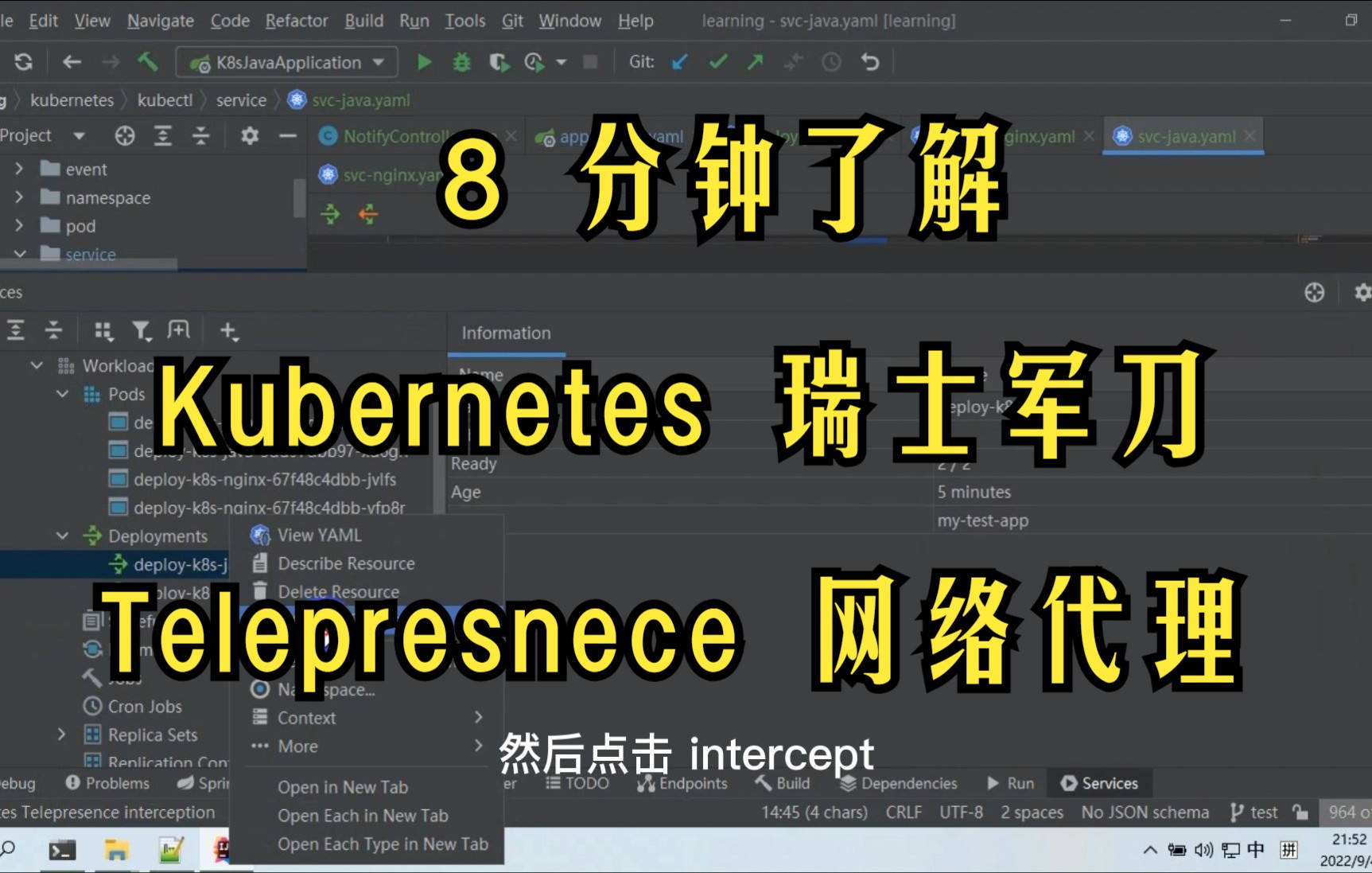Collapse the Pods tree node
This screenshot has width=1372, height=873.
coord(62,394)
